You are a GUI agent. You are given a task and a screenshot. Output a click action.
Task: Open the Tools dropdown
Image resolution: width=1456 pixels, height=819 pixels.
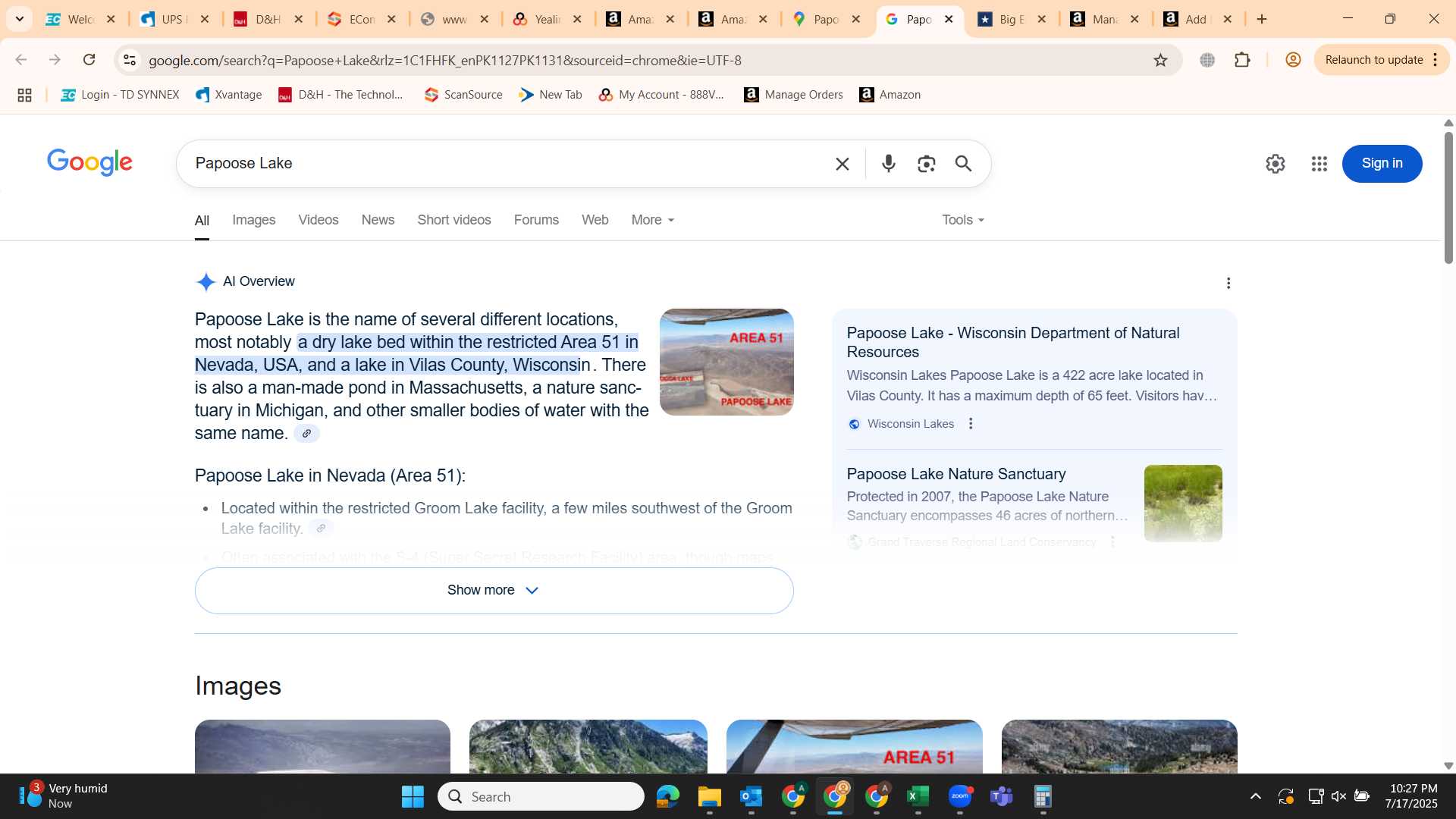(963, 220)
